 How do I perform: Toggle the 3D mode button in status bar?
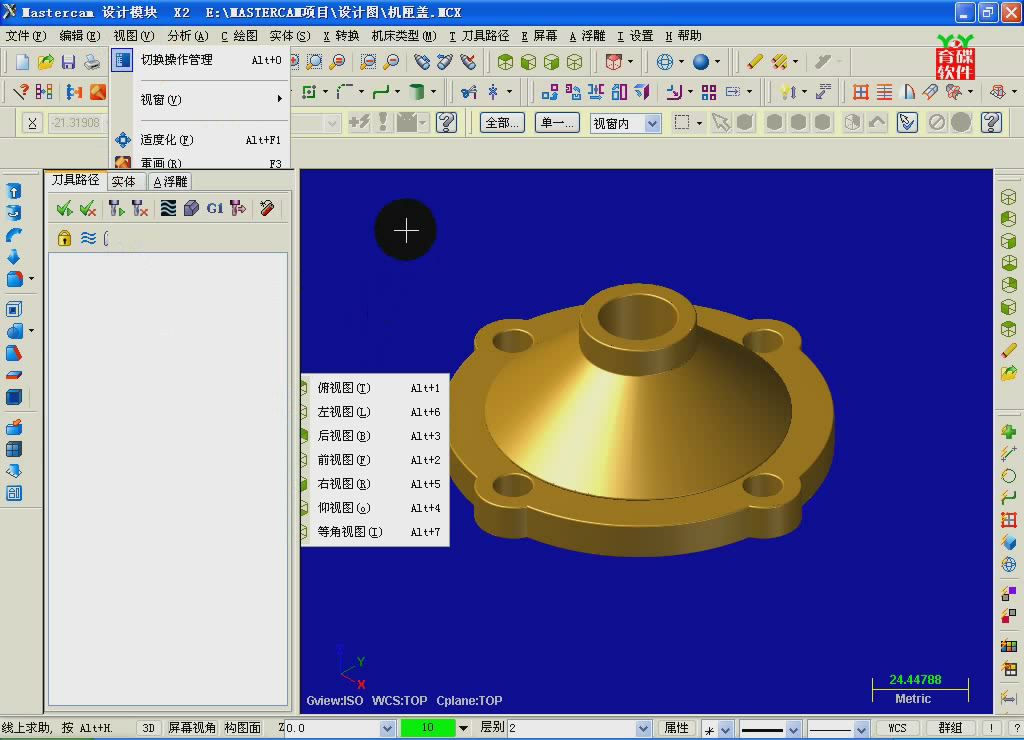148,728
